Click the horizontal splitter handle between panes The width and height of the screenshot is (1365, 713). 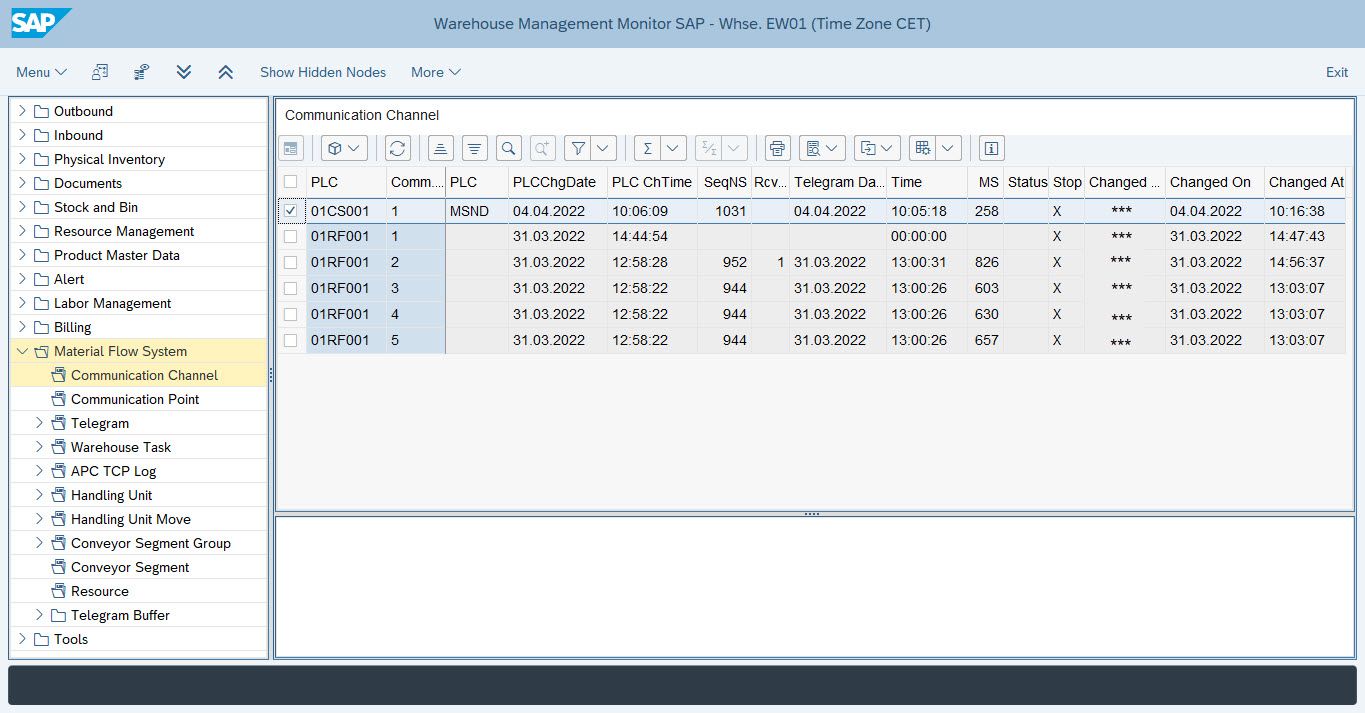(x=812, y=514)
